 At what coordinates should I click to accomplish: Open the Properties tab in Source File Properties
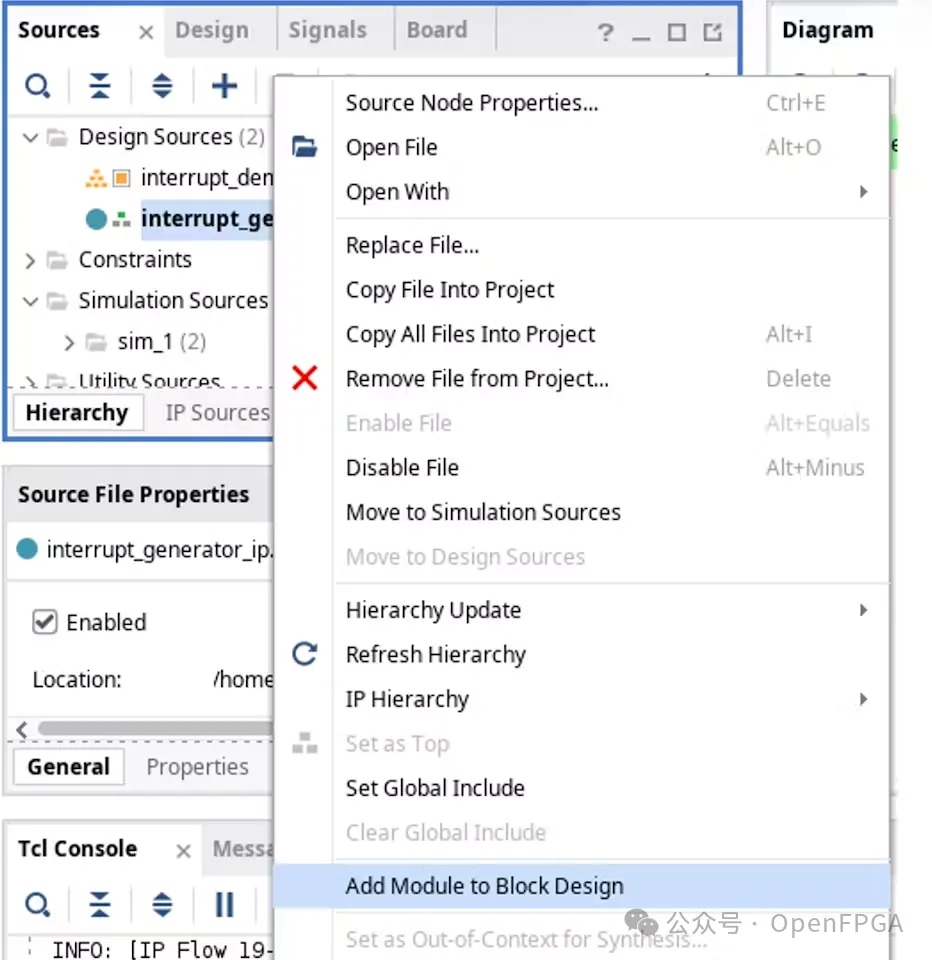(197, 767)
